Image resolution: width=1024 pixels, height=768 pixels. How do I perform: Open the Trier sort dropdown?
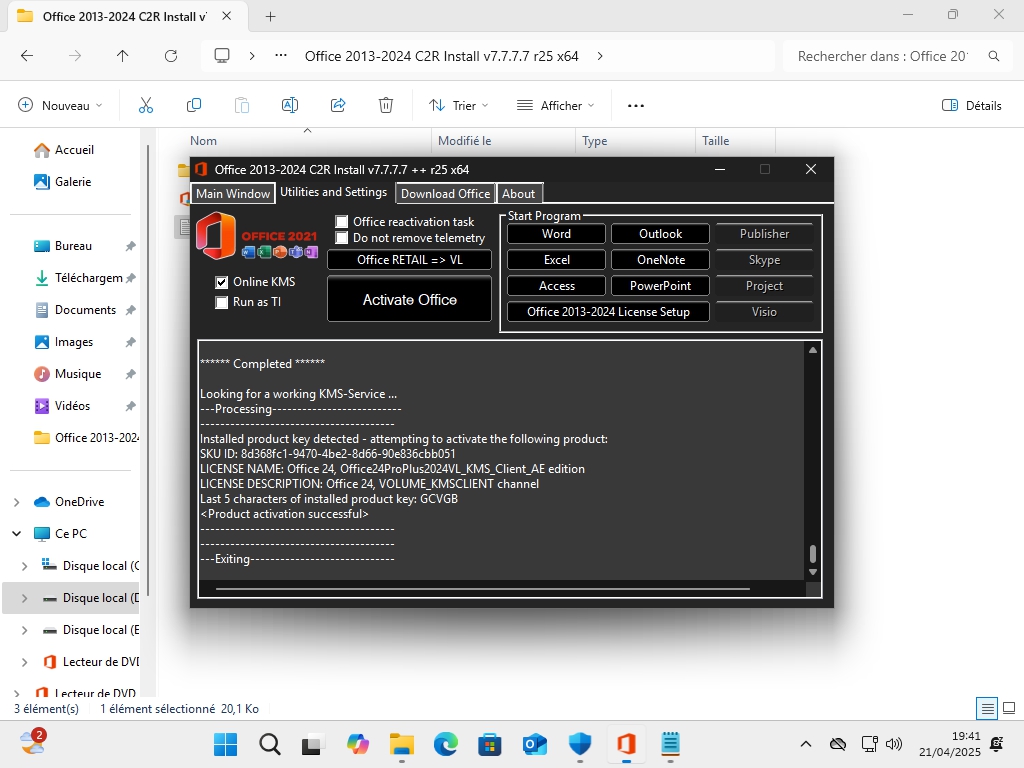coord(459,105)
